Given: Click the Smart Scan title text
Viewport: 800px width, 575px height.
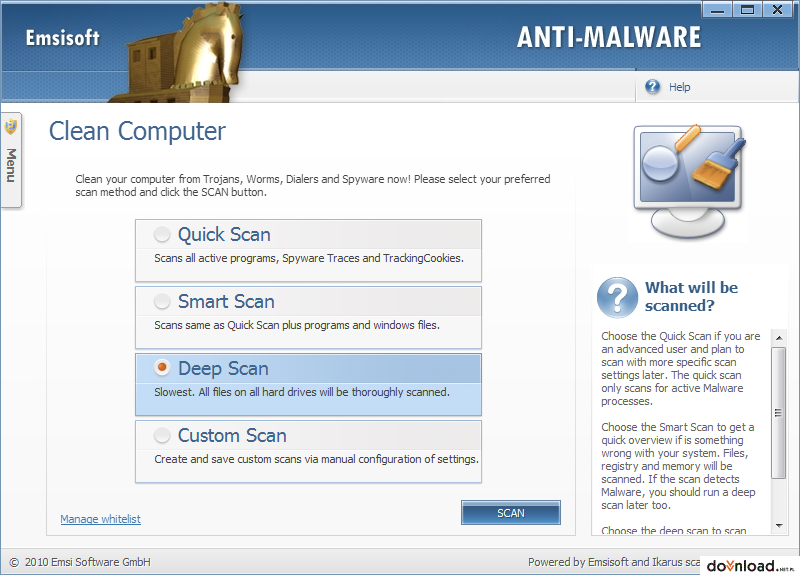Looking at the screenshot, I should pyautogui.click(x=226, y=301).
